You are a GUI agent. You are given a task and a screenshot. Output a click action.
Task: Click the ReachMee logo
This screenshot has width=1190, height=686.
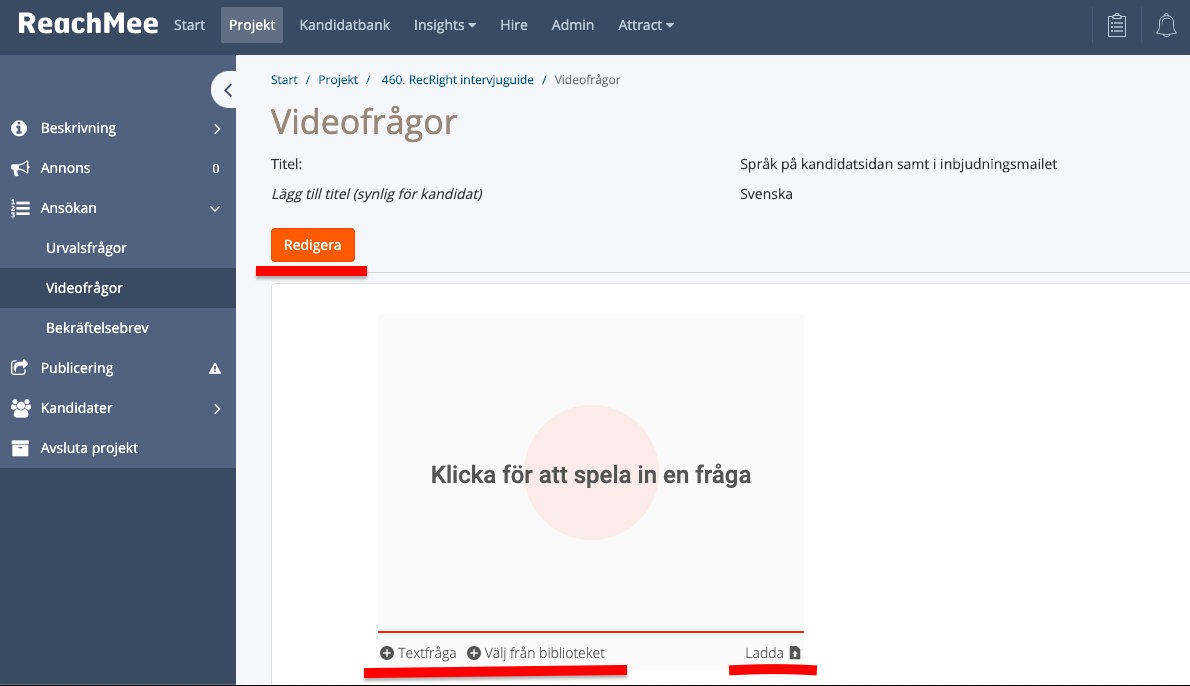tap(88, 24)
